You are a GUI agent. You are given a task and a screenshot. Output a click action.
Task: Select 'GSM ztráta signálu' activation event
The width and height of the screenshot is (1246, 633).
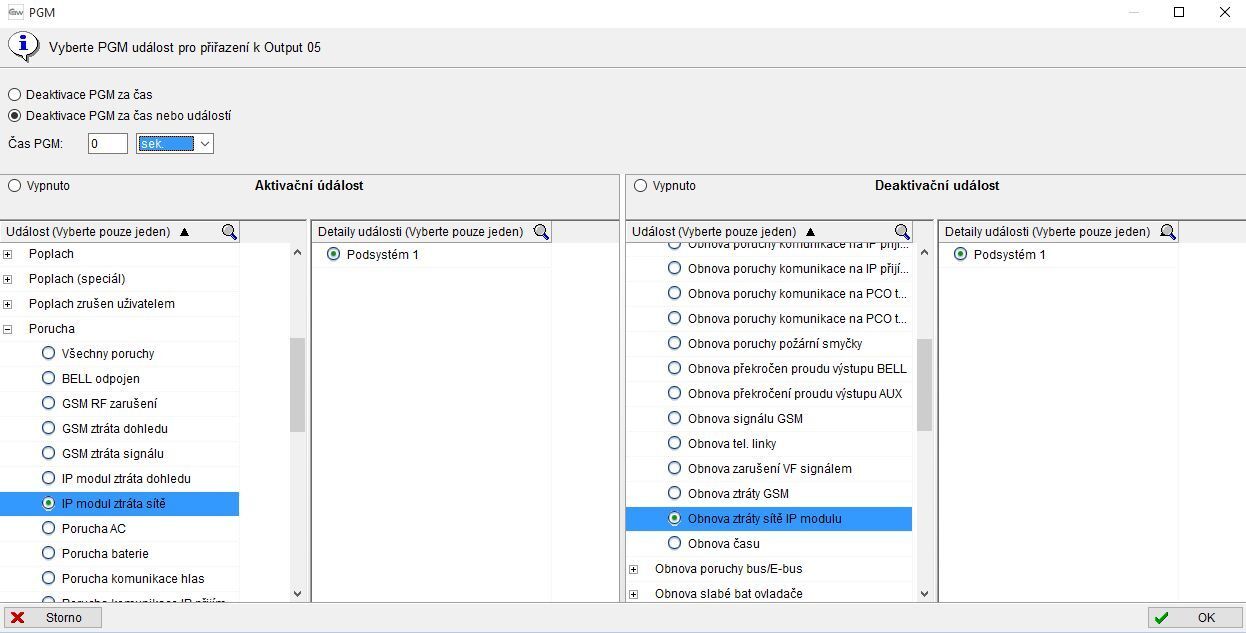[48, 454]
